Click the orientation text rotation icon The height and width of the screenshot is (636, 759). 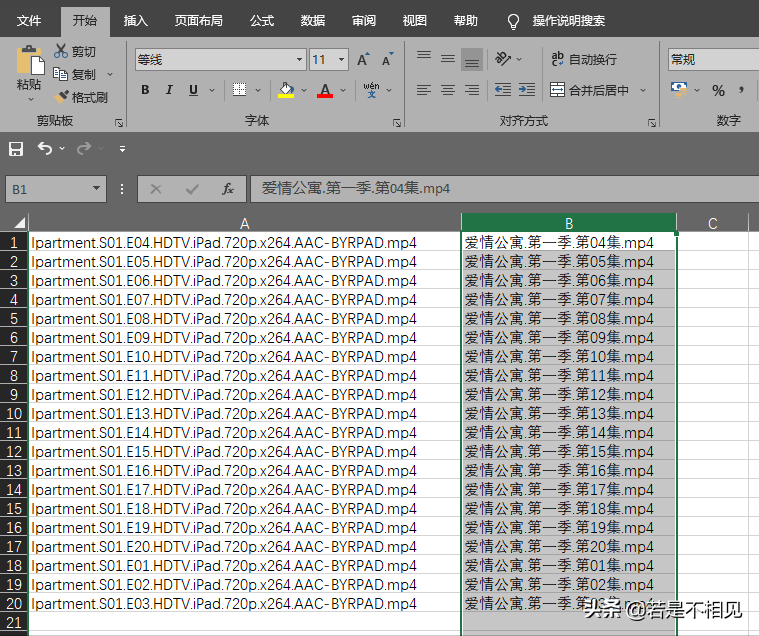tap(503, 59)
